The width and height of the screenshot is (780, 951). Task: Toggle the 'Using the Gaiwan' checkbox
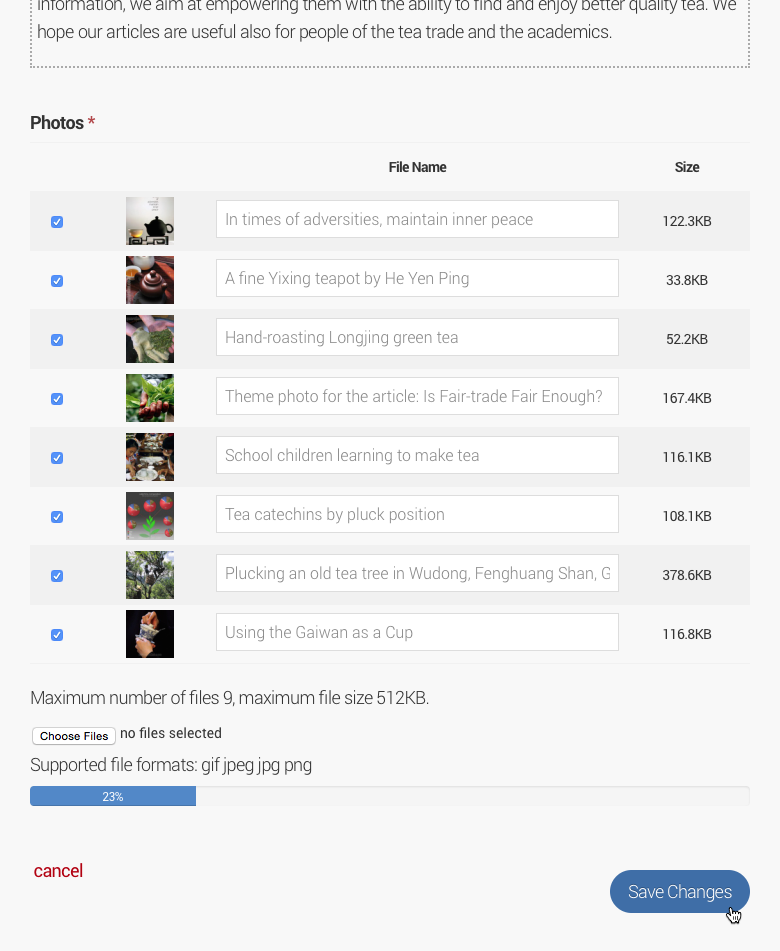point(57,635)
